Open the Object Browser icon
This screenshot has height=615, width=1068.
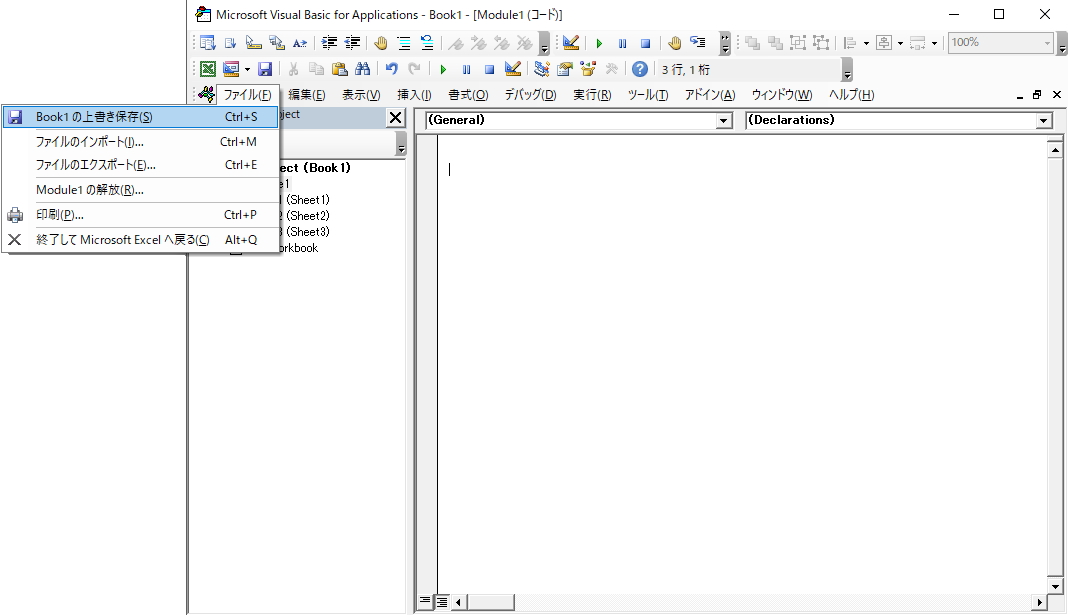coord(588,69)
